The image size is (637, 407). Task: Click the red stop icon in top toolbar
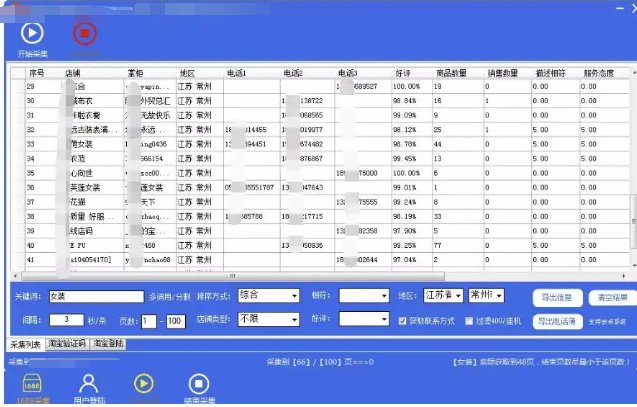[x=85, y=34]
